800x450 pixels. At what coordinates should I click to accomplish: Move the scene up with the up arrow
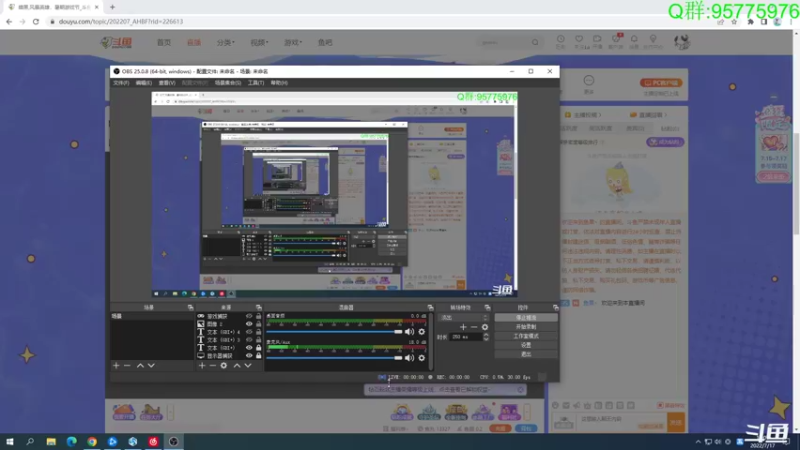click(140, 366)
